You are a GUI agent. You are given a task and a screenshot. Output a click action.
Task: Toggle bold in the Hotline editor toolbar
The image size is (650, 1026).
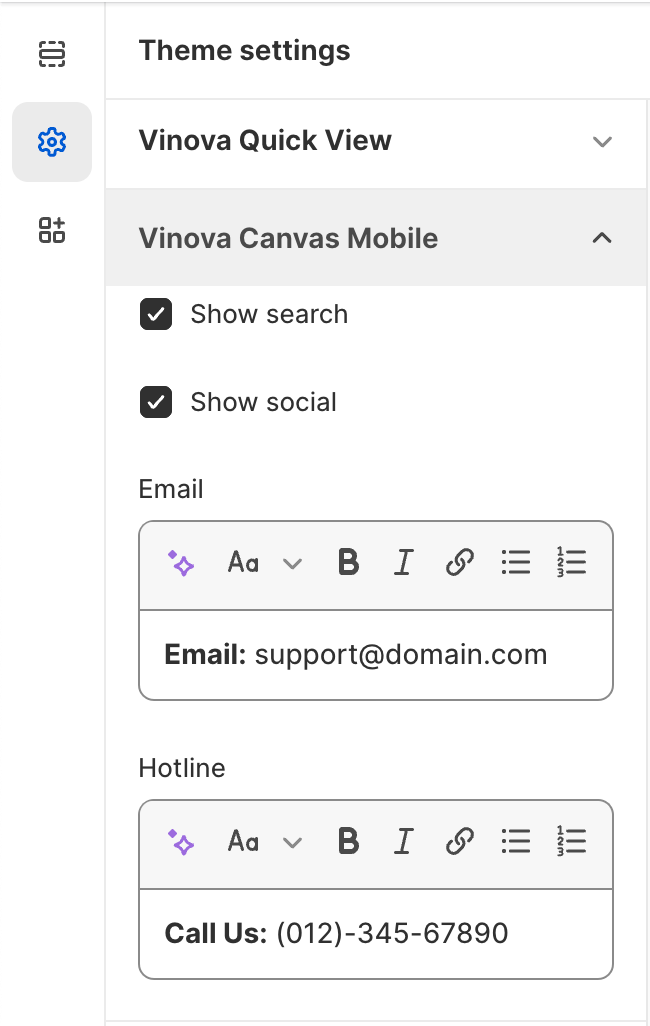coord(348,842)
